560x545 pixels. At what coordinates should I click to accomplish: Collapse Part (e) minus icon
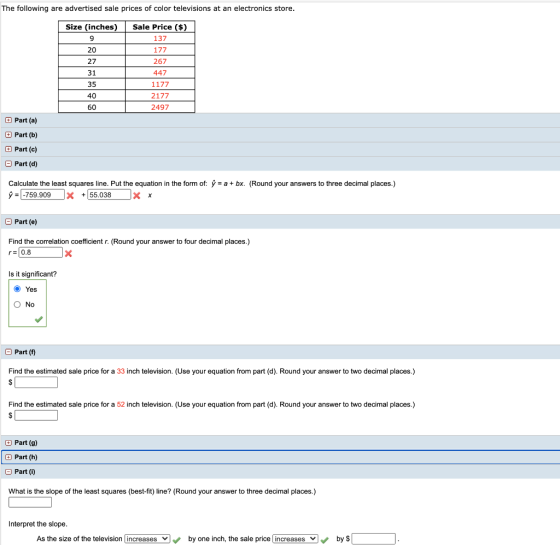click(8, 222)
